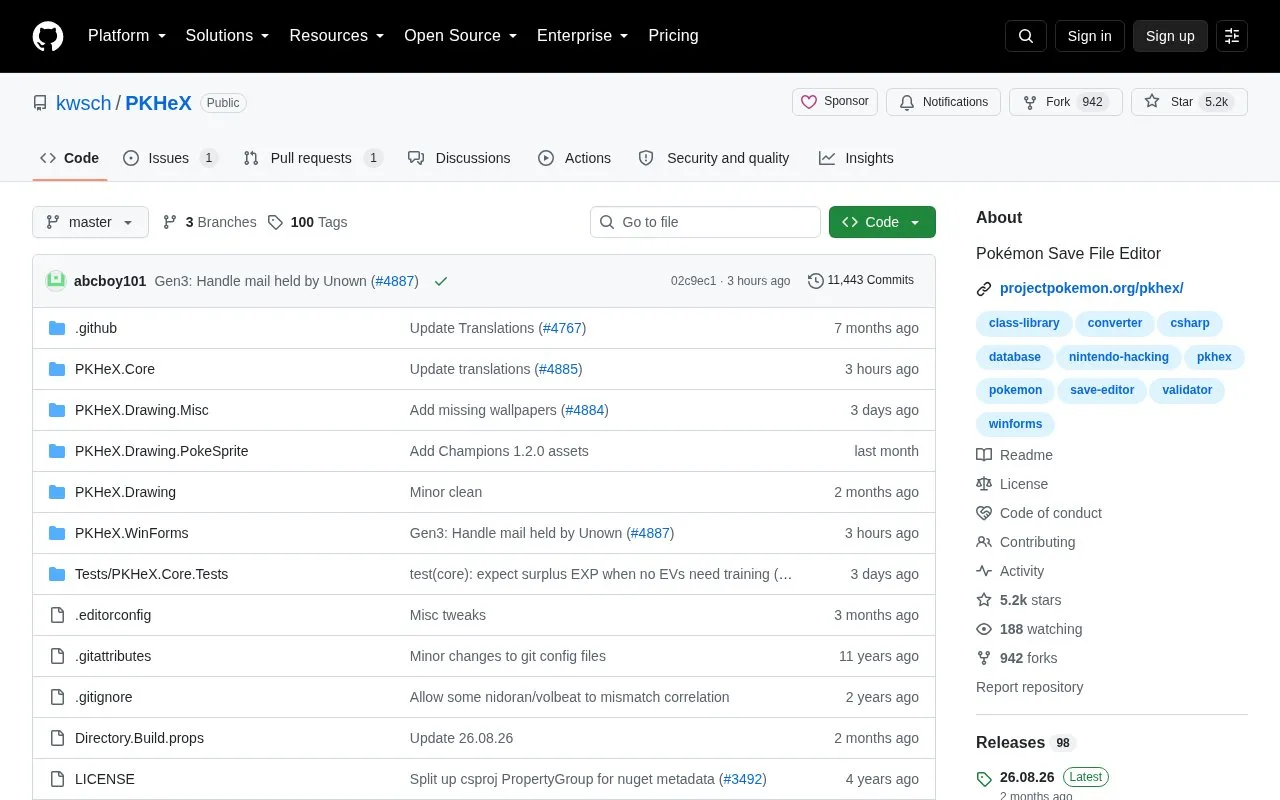1280x800 pixels.
Task: Expand the Resources menu
Action: pos(337,36)
